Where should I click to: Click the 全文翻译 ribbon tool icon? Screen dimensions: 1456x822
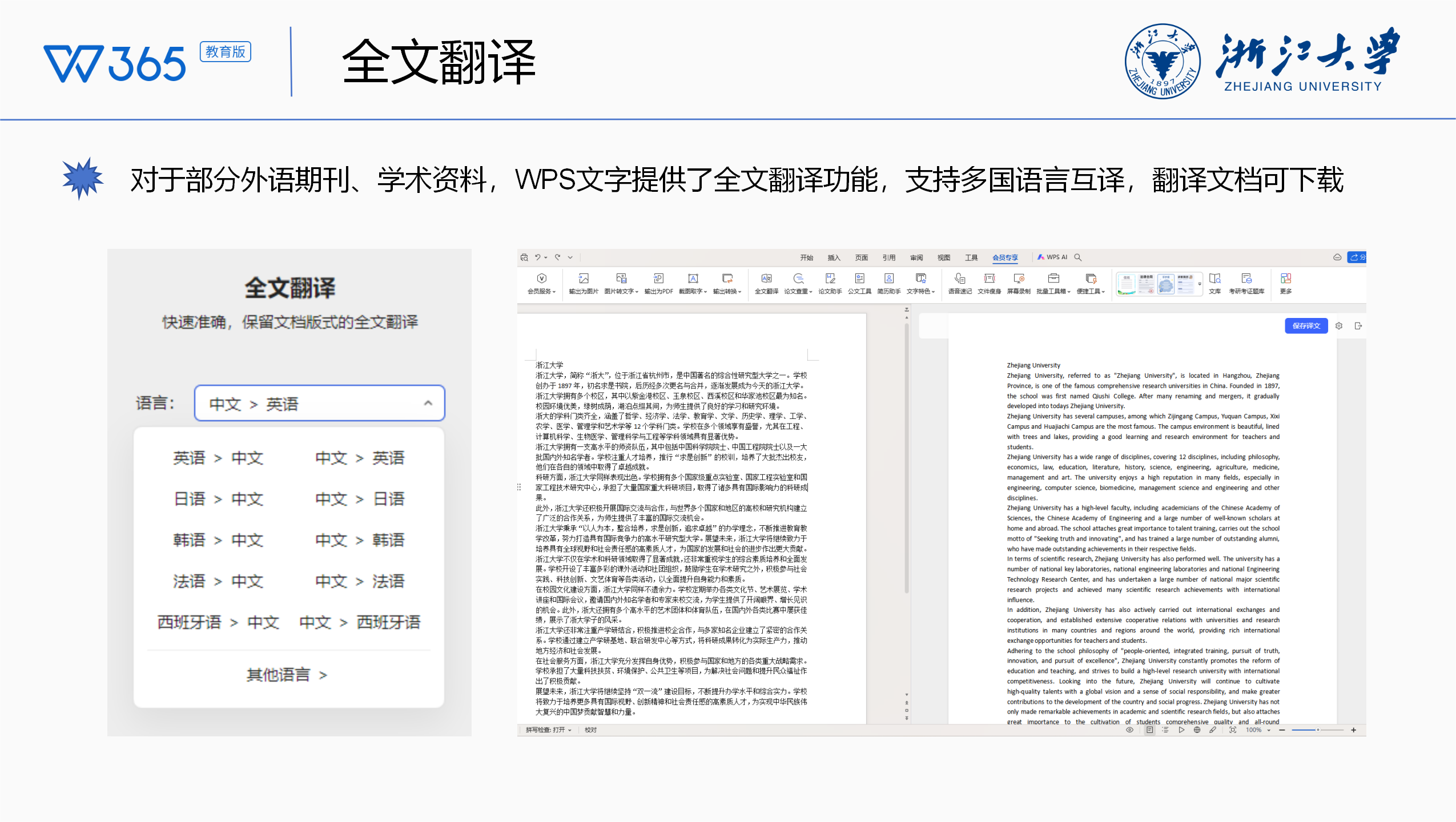pos(766,279)
